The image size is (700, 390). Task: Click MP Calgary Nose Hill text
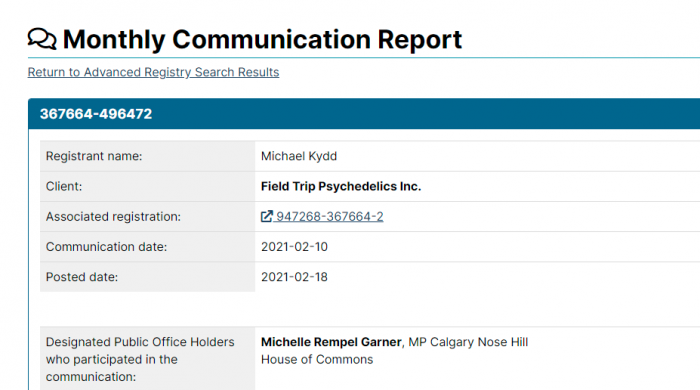[x=468, y=342]
